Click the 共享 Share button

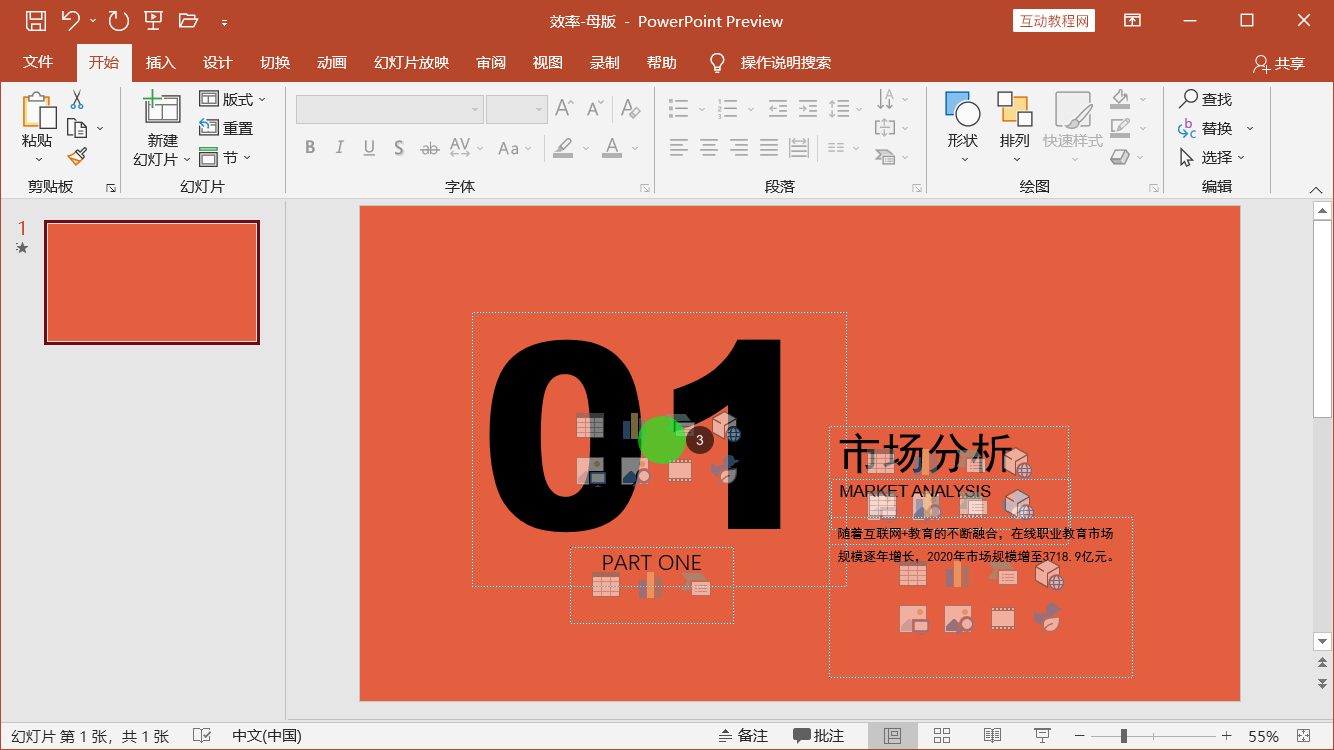(1279, 63)
